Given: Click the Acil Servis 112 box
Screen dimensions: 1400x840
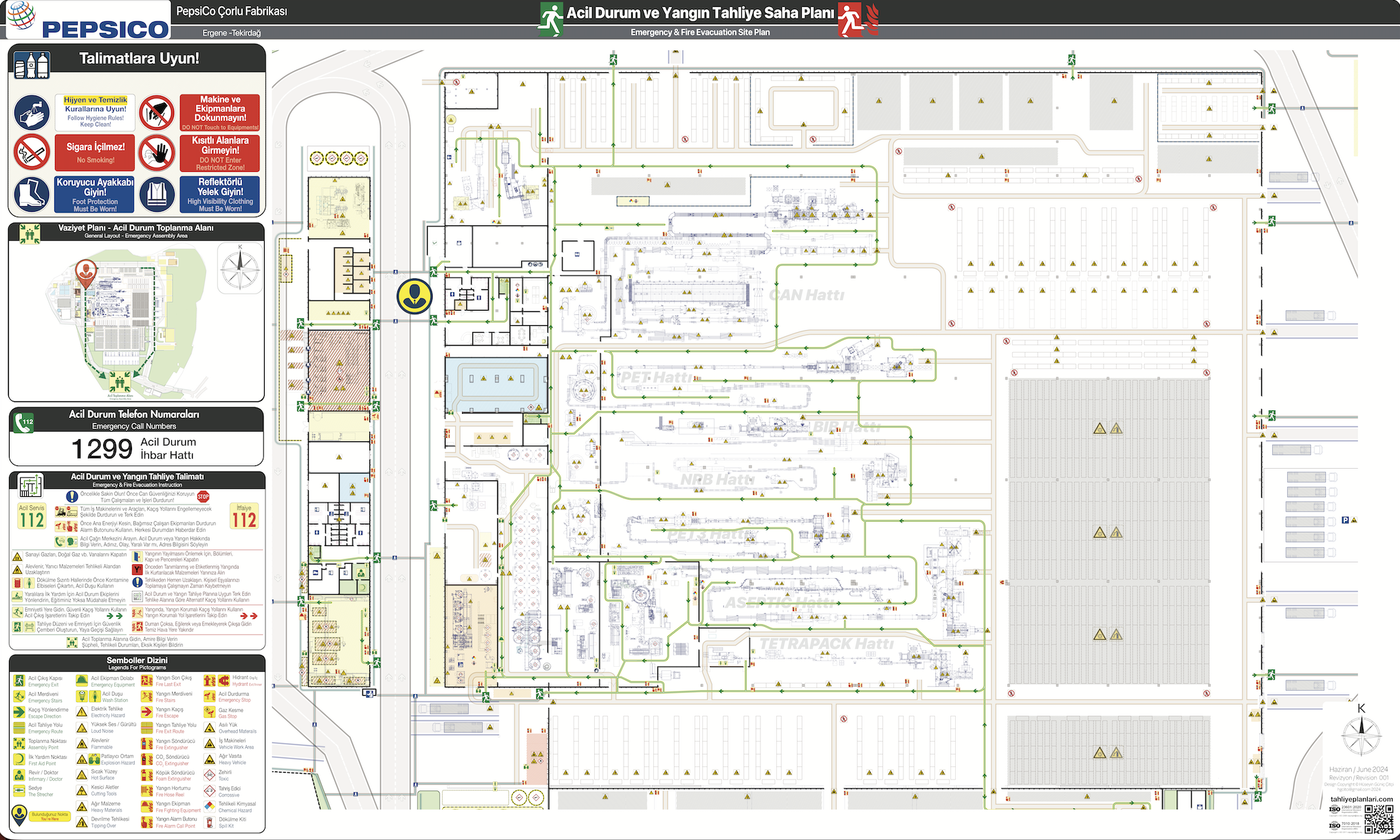Looking at the screenshot, I should tap(32, 517).
